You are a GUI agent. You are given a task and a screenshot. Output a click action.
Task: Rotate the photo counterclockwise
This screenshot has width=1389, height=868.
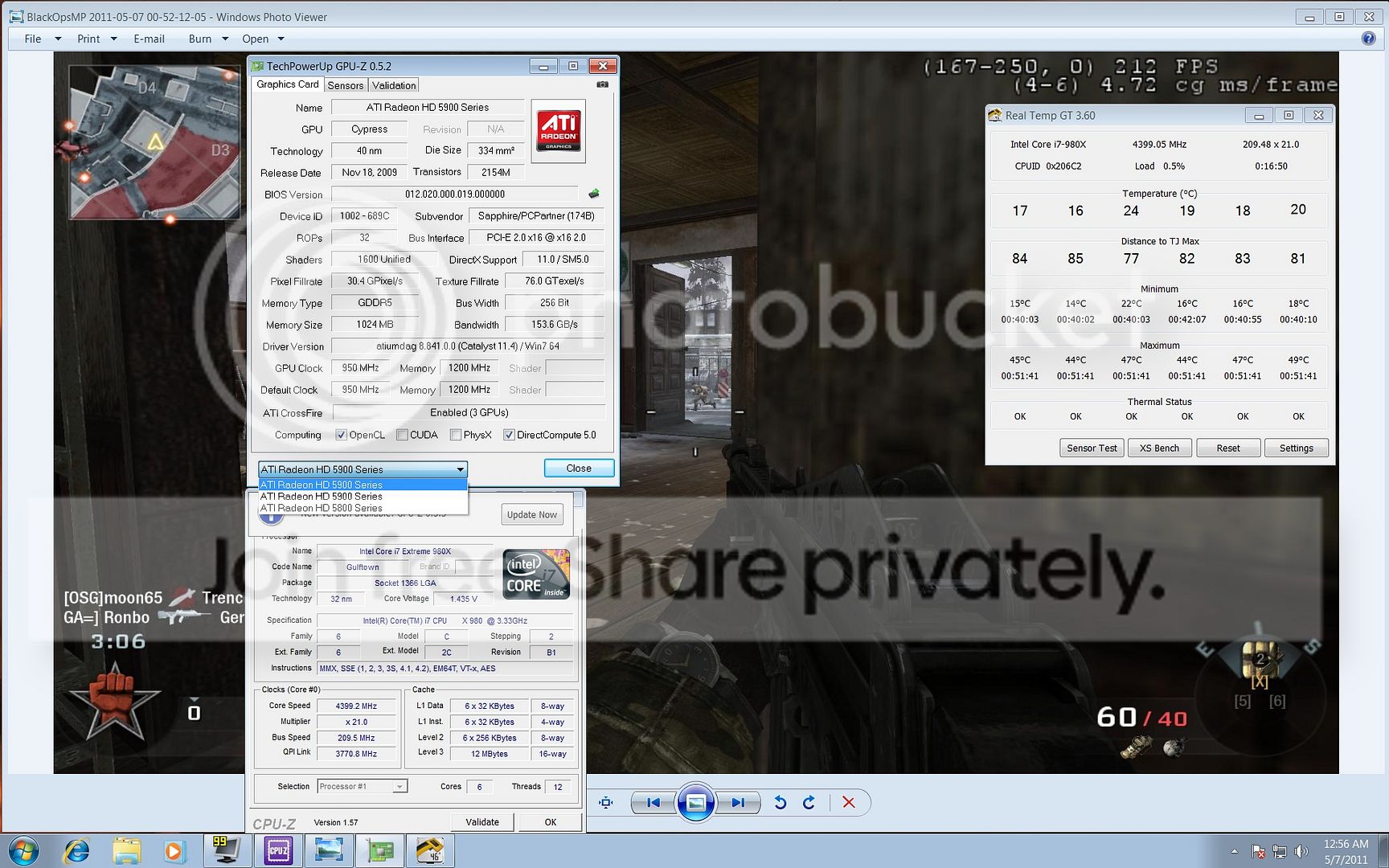tap(780, 802)
